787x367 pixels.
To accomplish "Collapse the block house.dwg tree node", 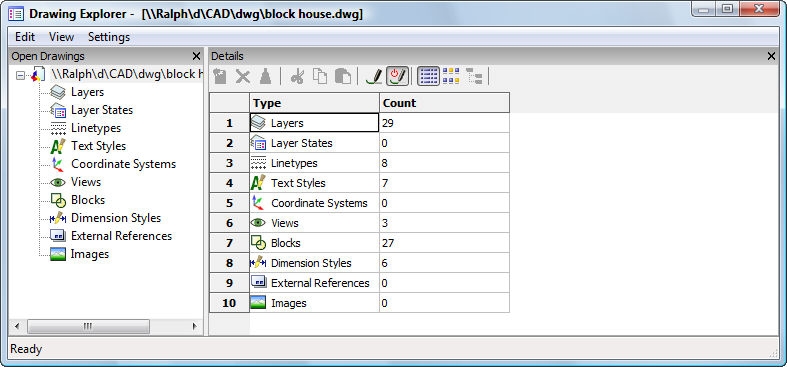I will pyautogui.click(x=20, y=75).
